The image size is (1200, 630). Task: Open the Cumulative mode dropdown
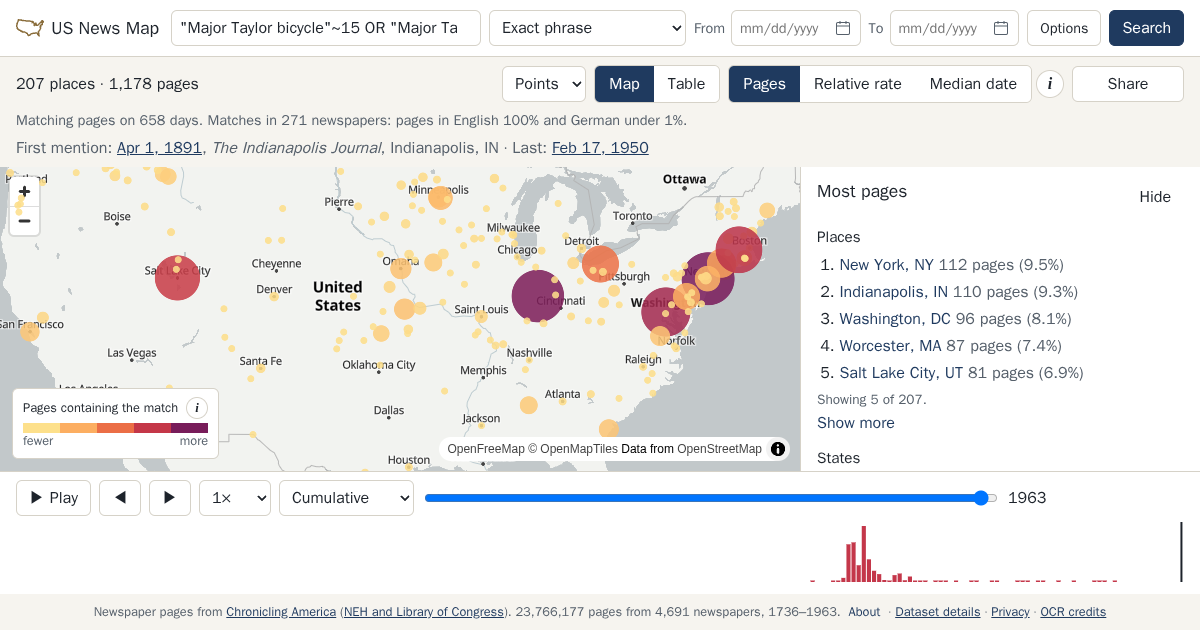tap(346, 498)
